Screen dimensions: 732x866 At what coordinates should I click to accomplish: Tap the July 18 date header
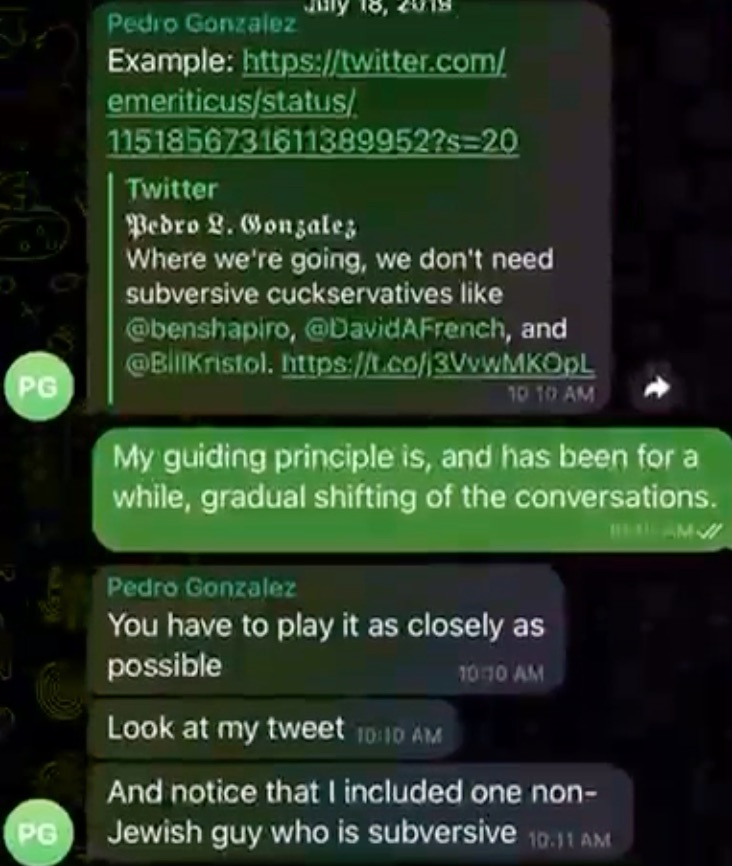click(380, 6)
